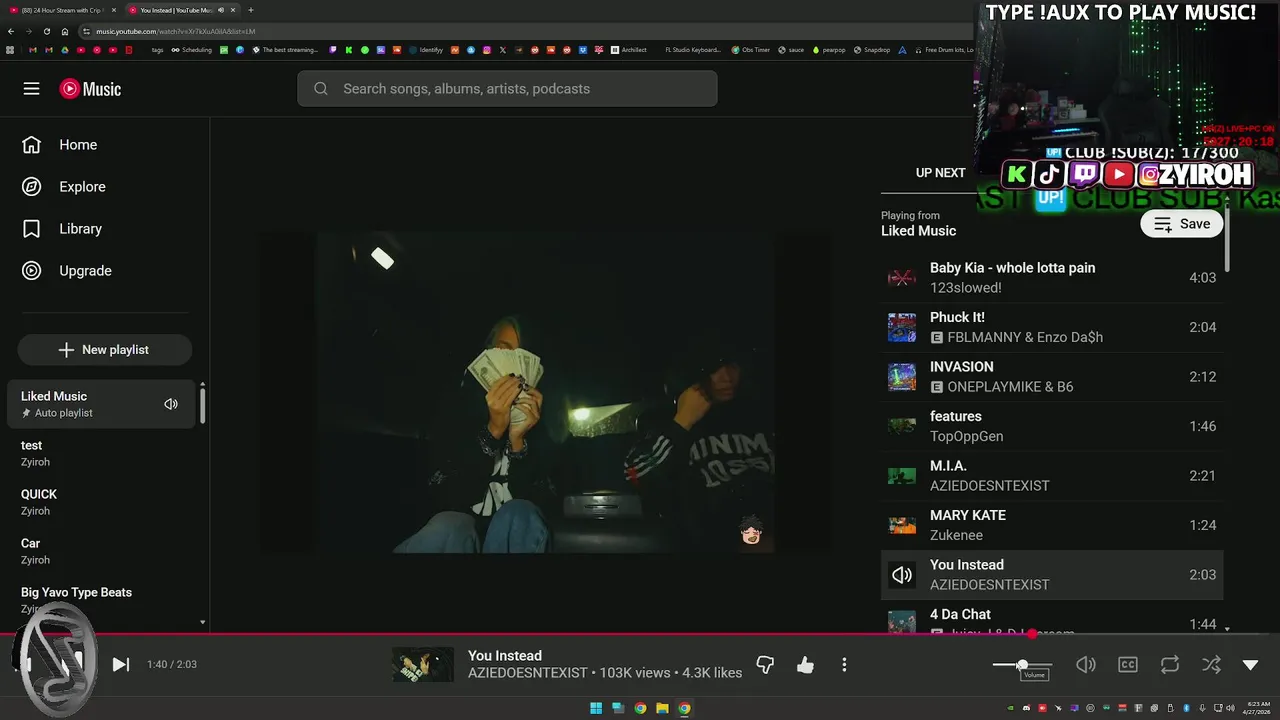
Task: Play features by TopOppGen
Action: (1052, 426)
